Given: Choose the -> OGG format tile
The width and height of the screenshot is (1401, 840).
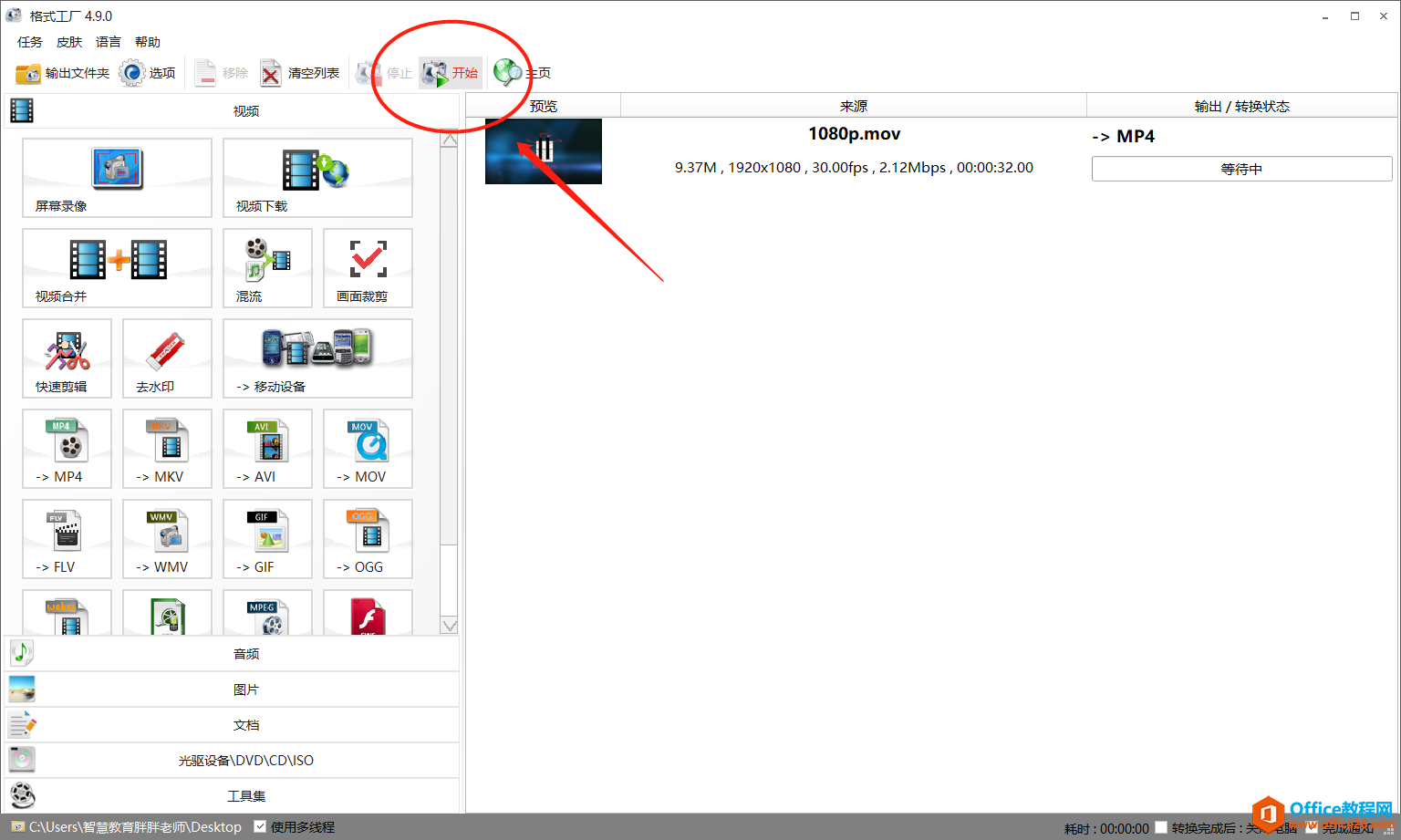Looking at the screenshot, I should click(368, 539).
